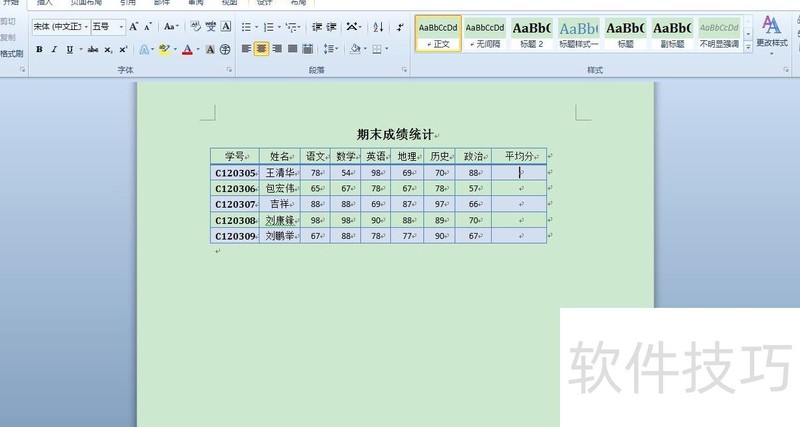Align text to the left
800x427 pixels.
[x=246, y=49]
